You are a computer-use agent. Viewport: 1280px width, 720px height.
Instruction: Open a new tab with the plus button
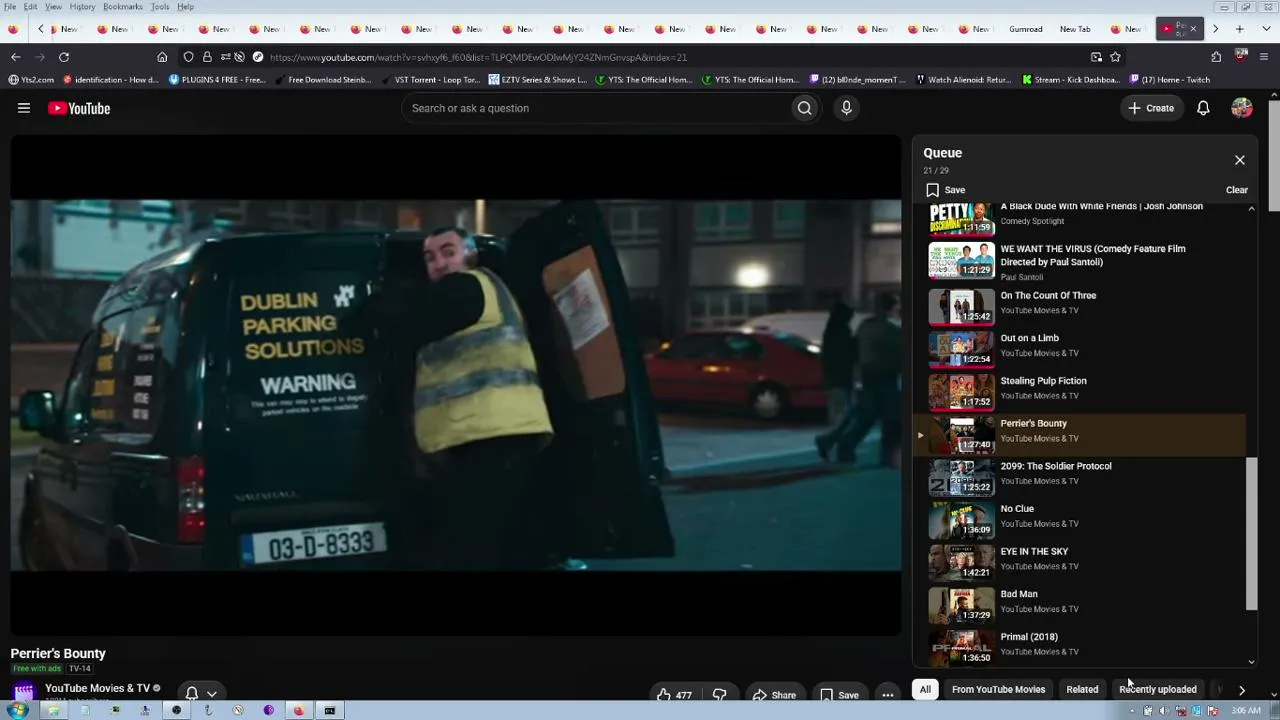click(1240, 29)
